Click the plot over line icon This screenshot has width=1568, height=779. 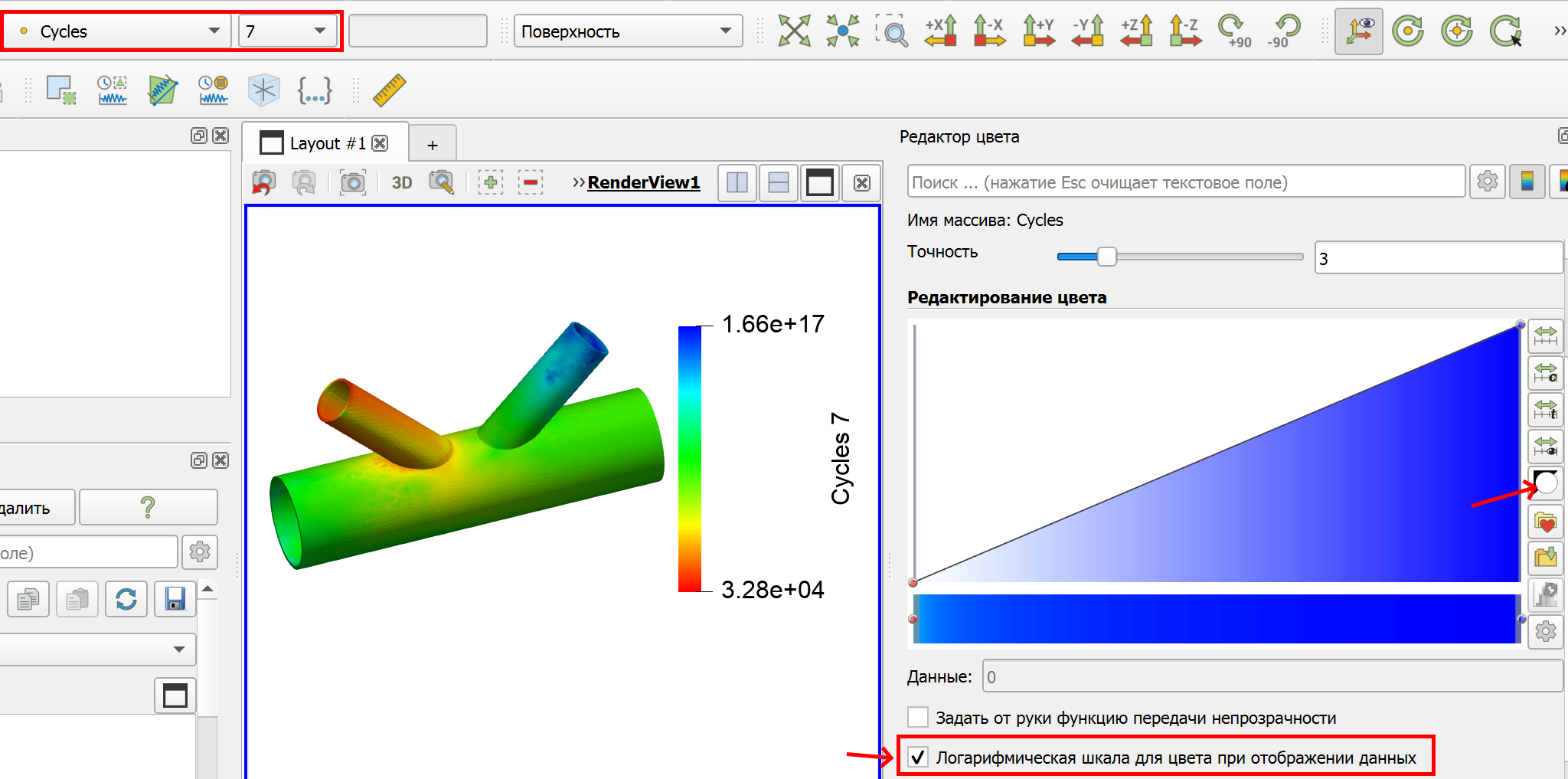point(162,90)
